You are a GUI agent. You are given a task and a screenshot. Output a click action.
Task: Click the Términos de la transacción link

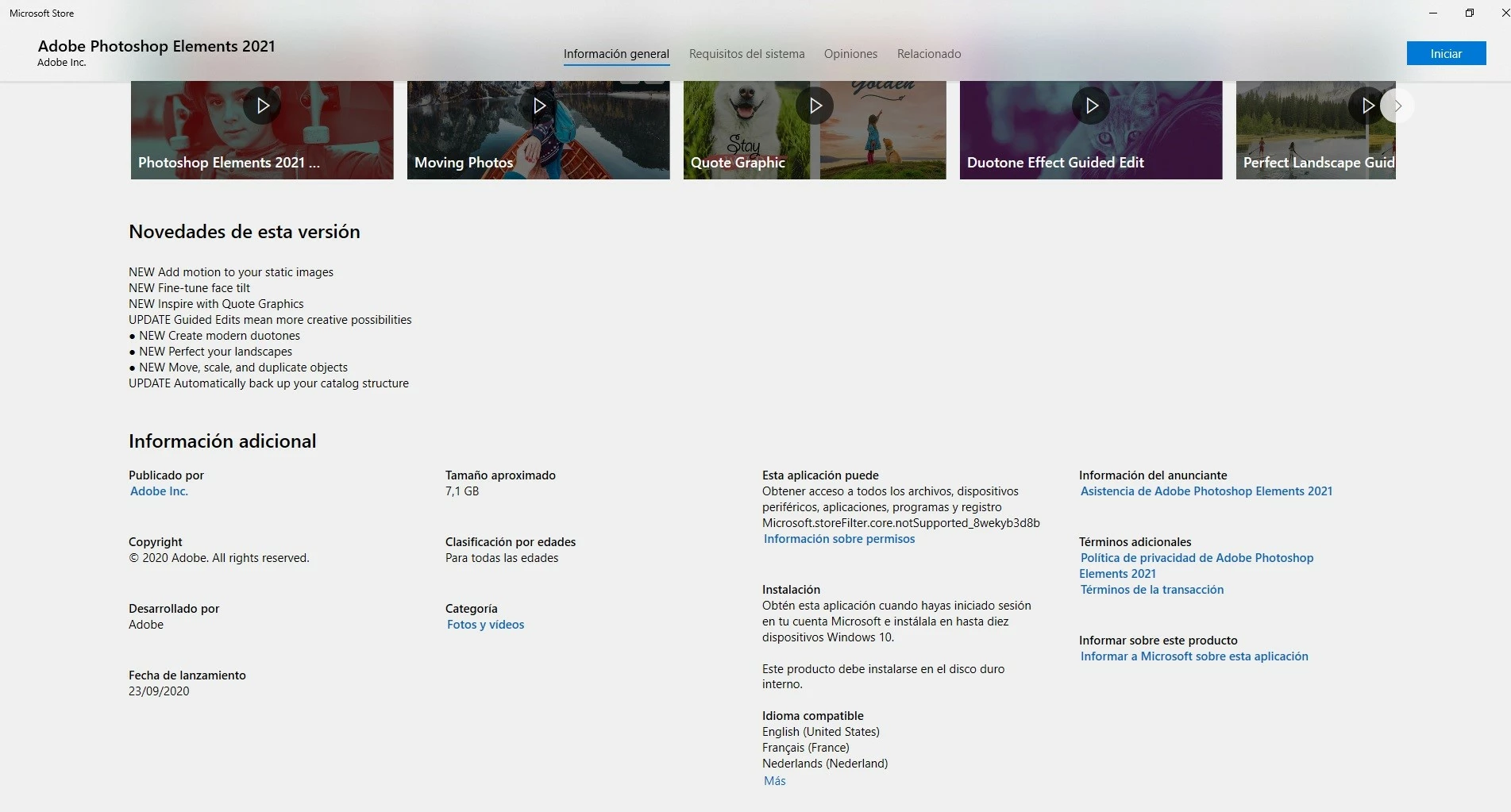click(1151, 590)
